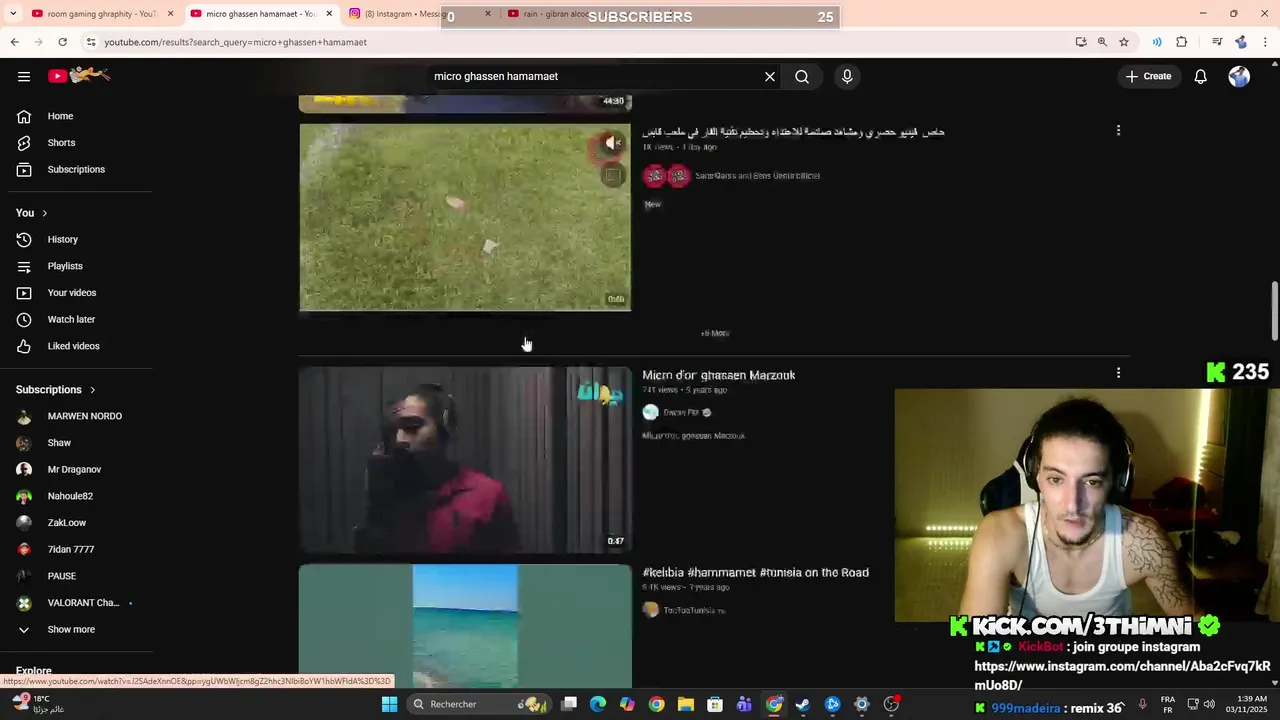This screenshot has height=720, width=1280.
Task: Play the sea beach video thumbnail
Action: (465, 625)
